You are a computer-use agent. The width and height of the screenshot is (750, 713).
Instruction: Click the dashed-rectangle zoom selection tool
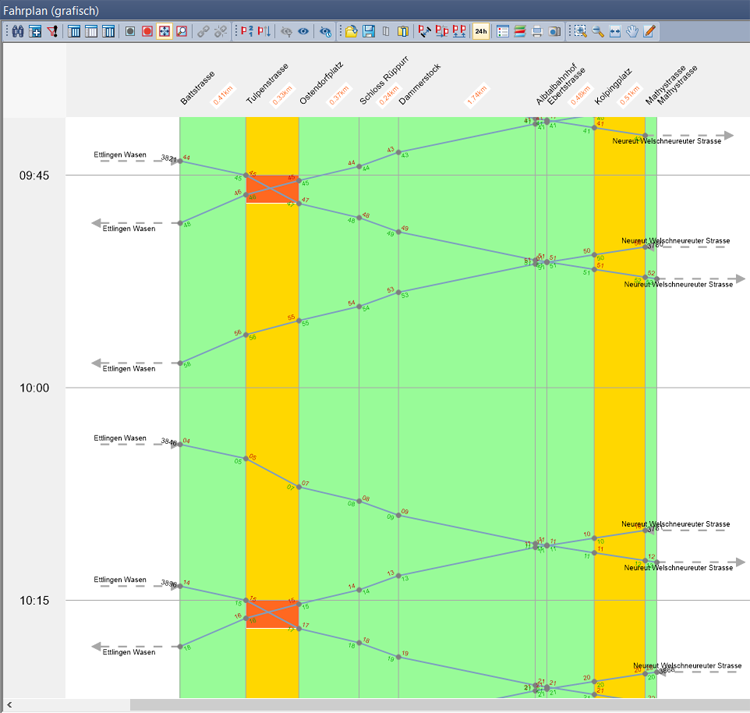(579, 32)
